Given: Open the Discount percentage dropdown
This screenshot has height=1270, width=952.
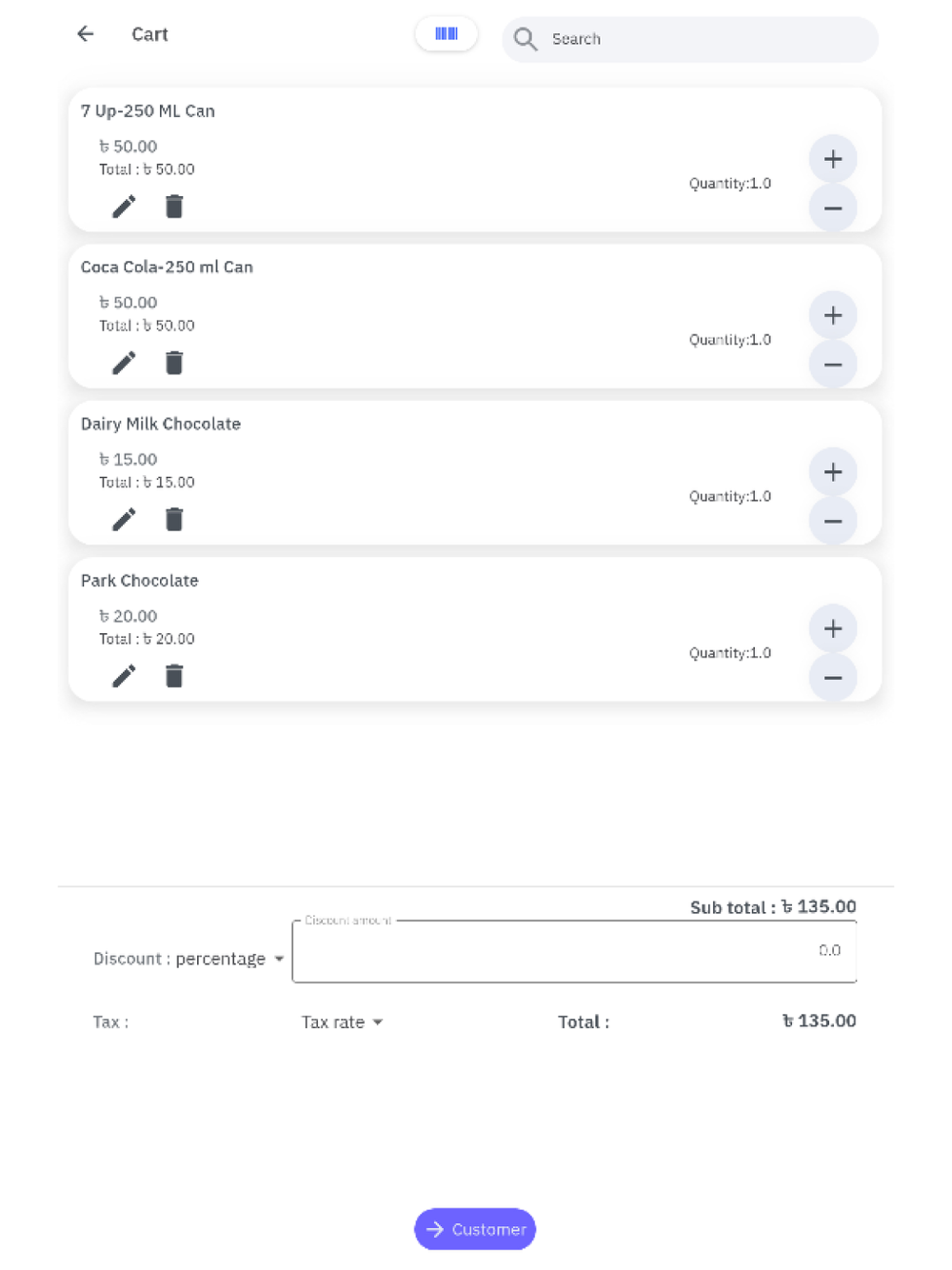Looking at the screenshot, I should click(x=188, y=959).
